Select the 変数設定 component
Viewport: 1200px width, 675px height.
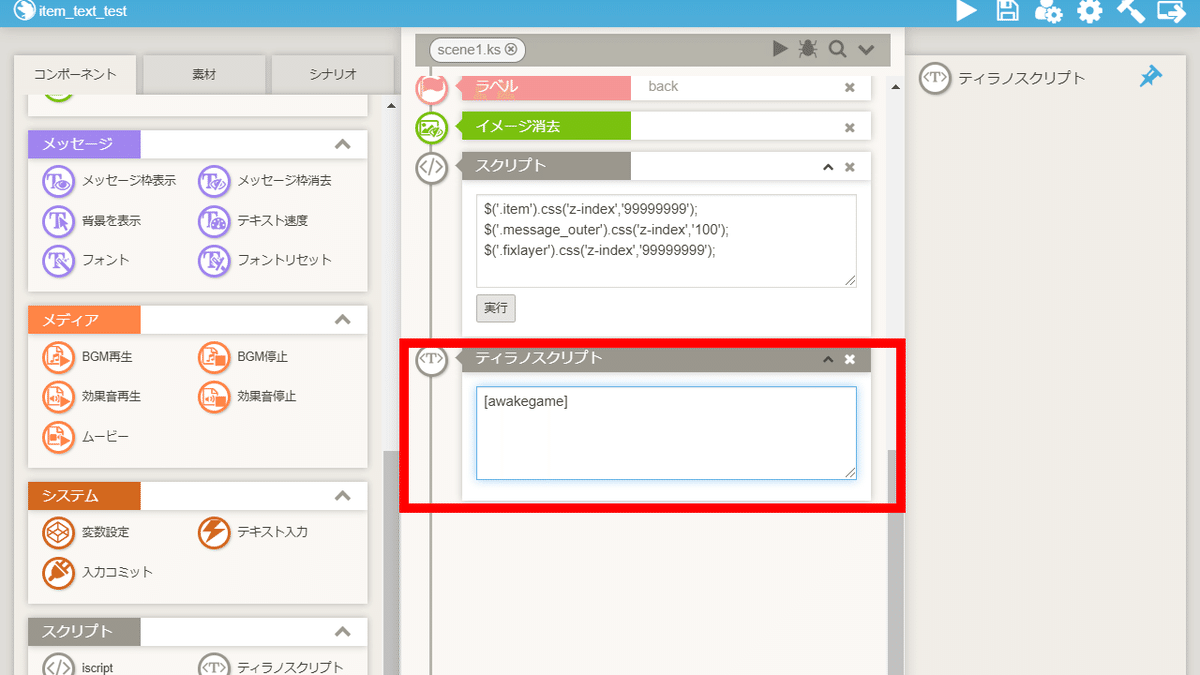(86, 532)
